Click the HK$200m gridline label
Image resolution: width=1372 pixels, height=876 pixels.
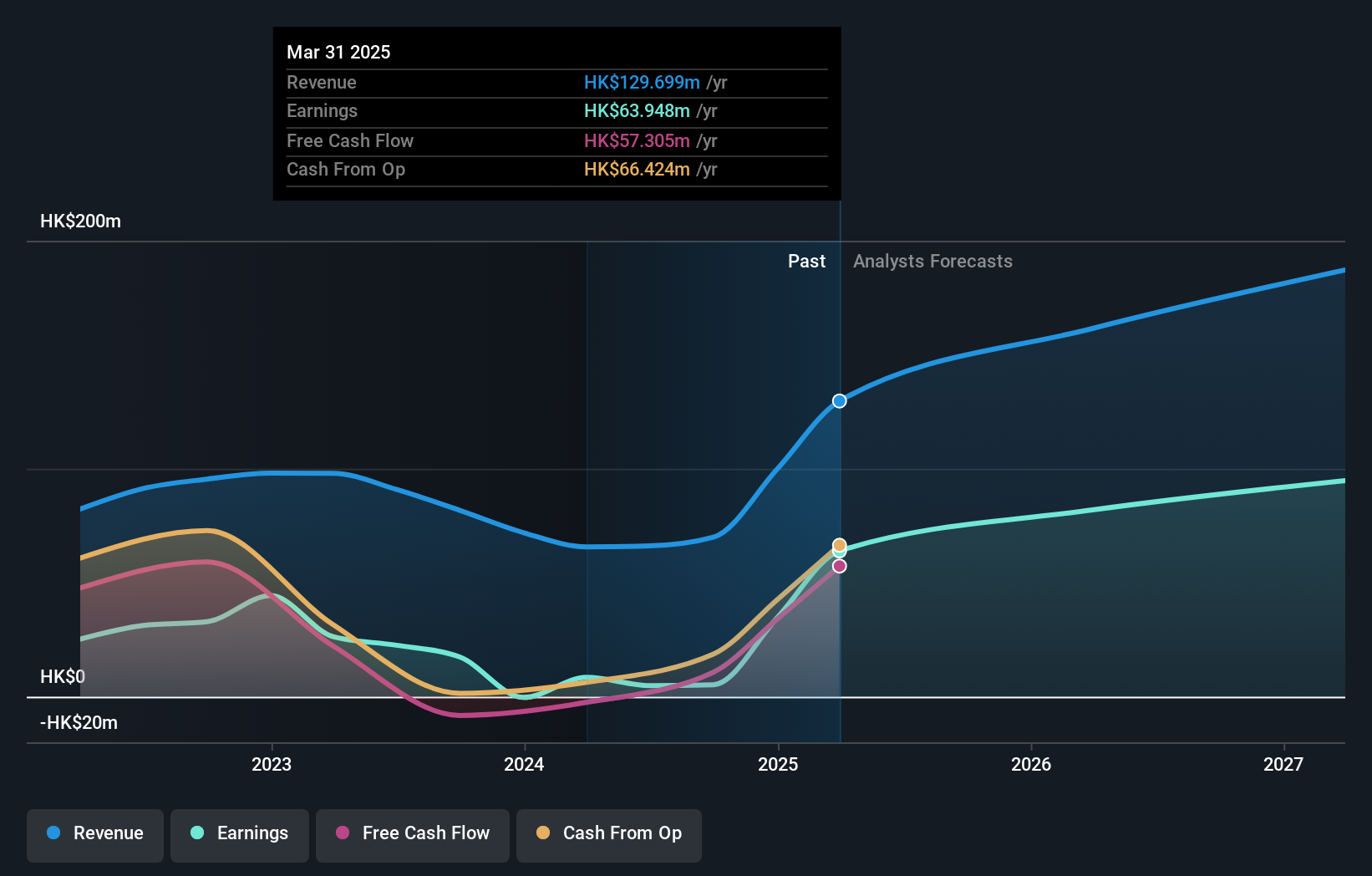80,221
